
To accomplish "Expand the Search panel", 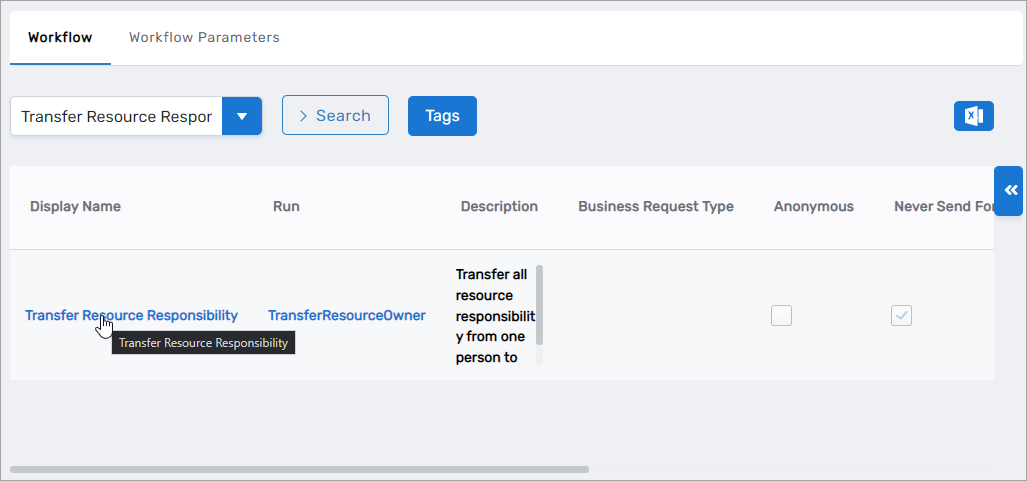I will point(335,116).
